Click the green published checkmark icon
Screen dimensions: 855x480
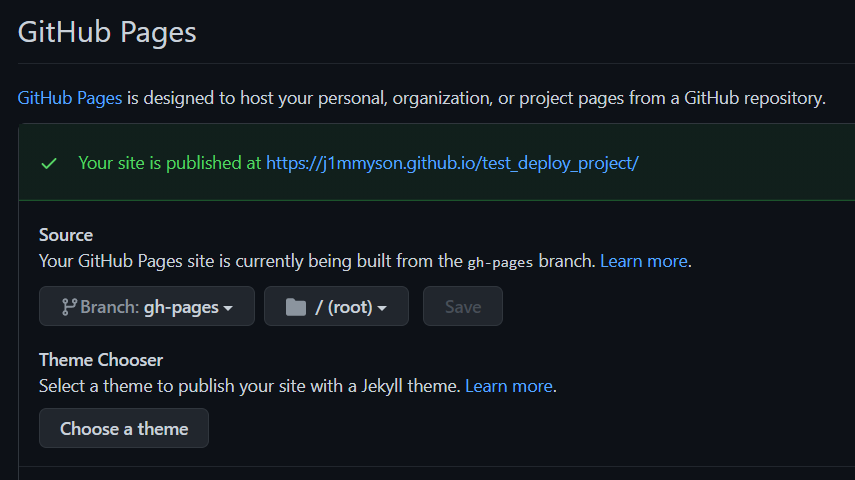pyautogui.click(x=49, y=164)
